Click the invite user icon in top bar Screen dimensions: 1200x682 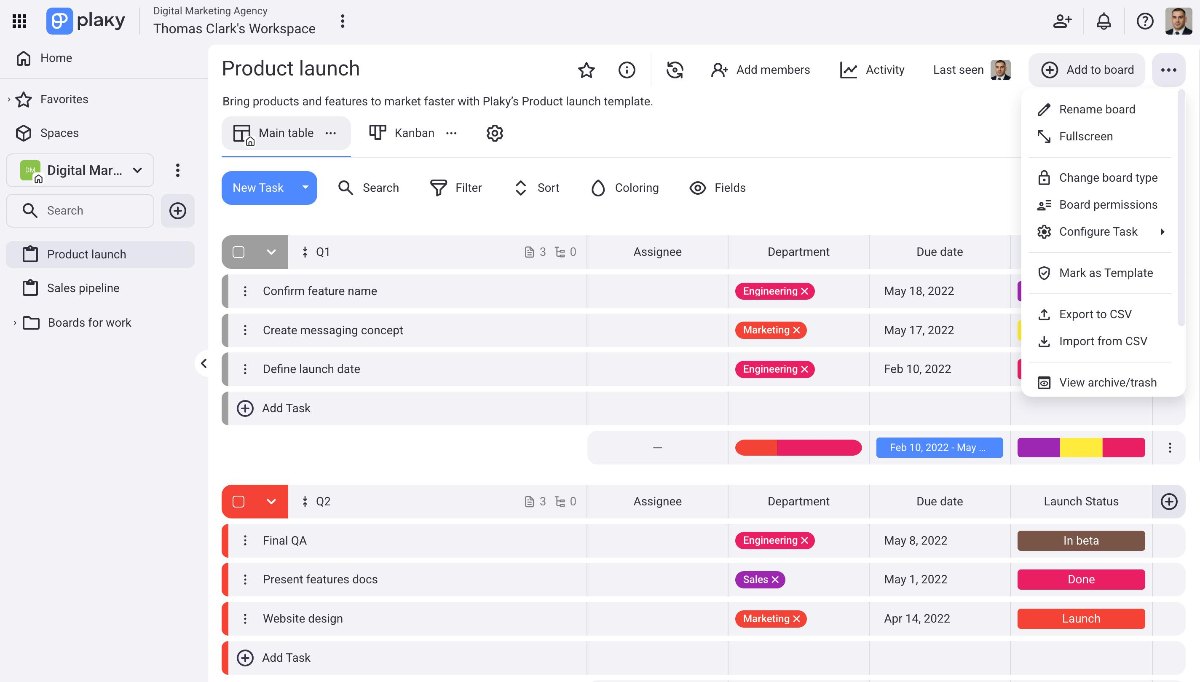(1062, 21)
